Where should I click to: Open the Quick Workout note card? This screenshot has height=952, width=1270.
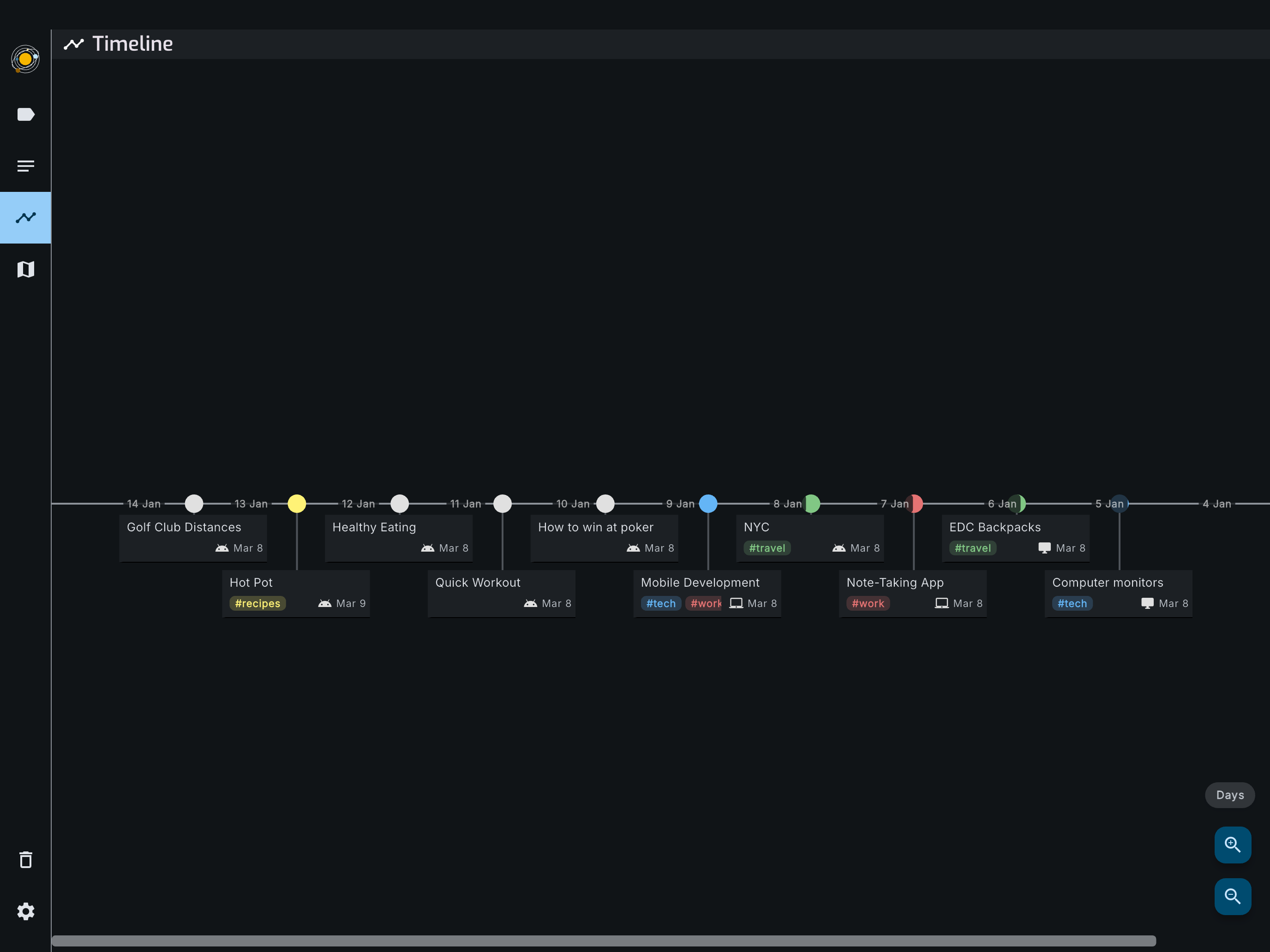[502, 593]
